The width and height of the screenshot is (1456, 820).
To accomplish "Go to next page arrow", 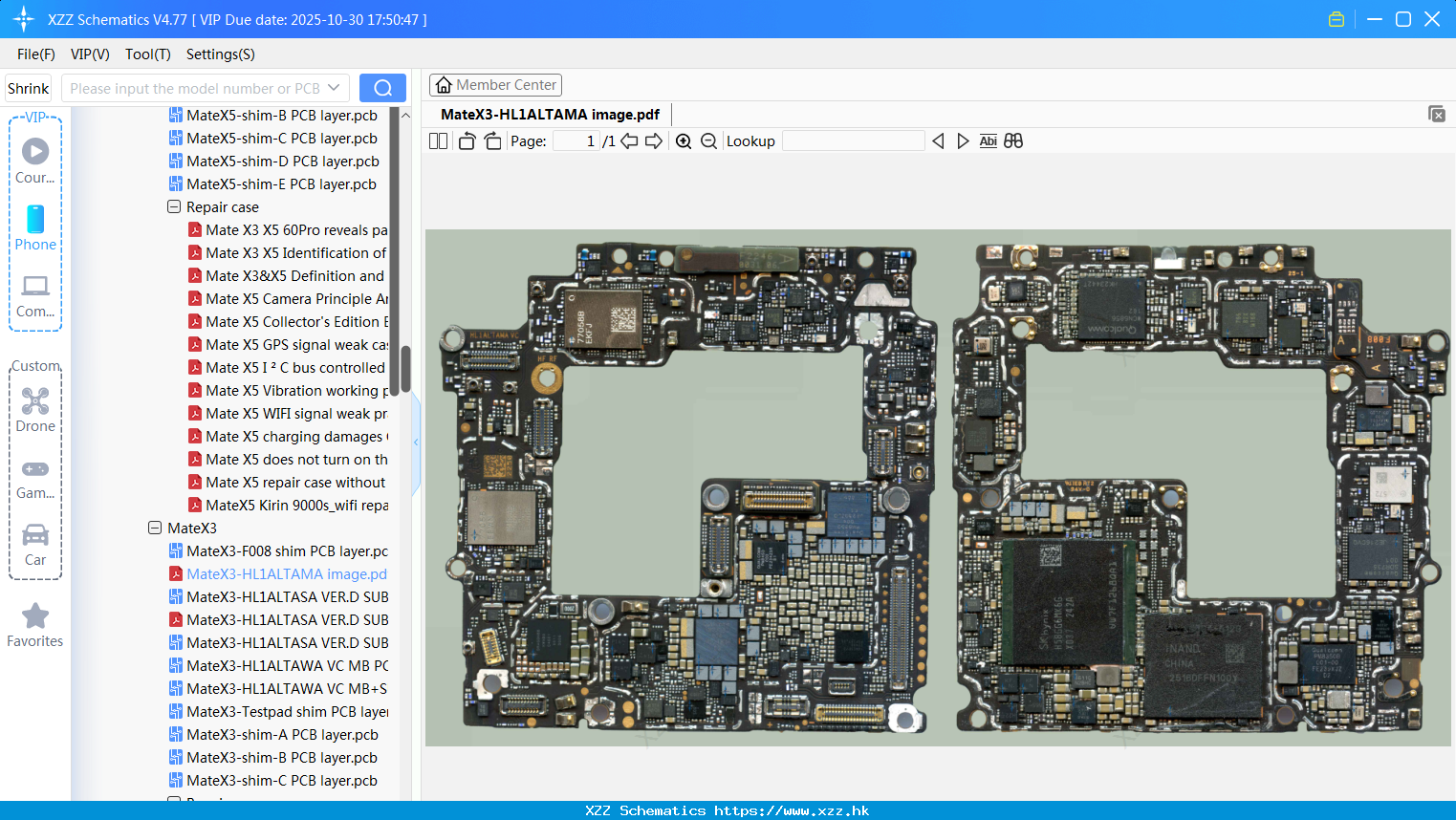I will pyautogui.click(x=654, y=141).
